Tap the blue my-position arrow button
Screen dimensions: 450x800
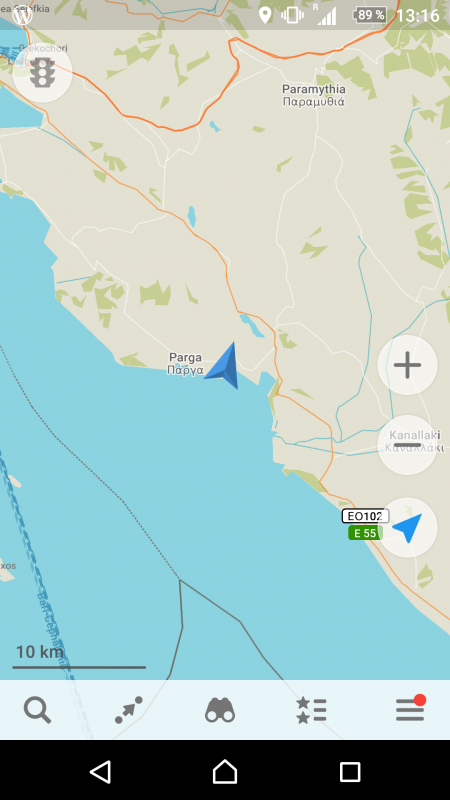(x=407, y=528)
